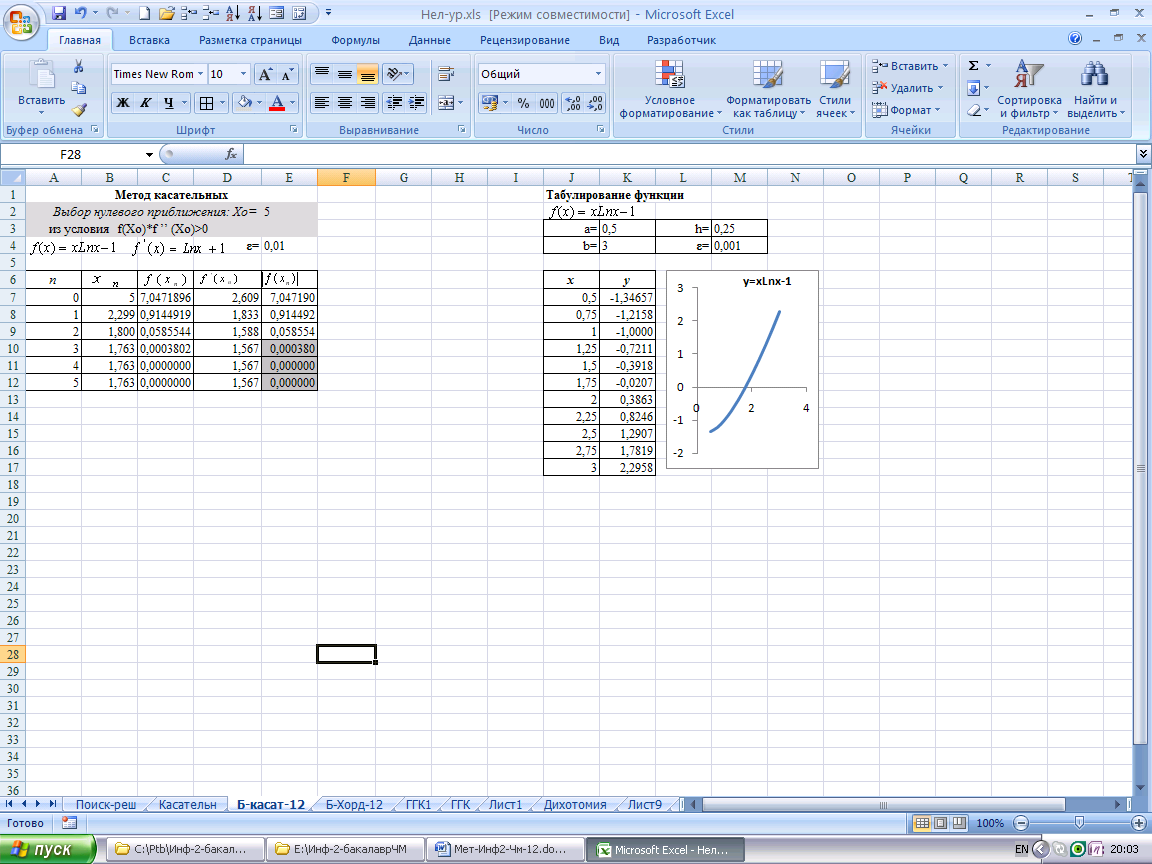Image resolution: width=1152 pixels, height=864 pixels.
Task: Click the AutoSum sigma icon
Action: 973,66
